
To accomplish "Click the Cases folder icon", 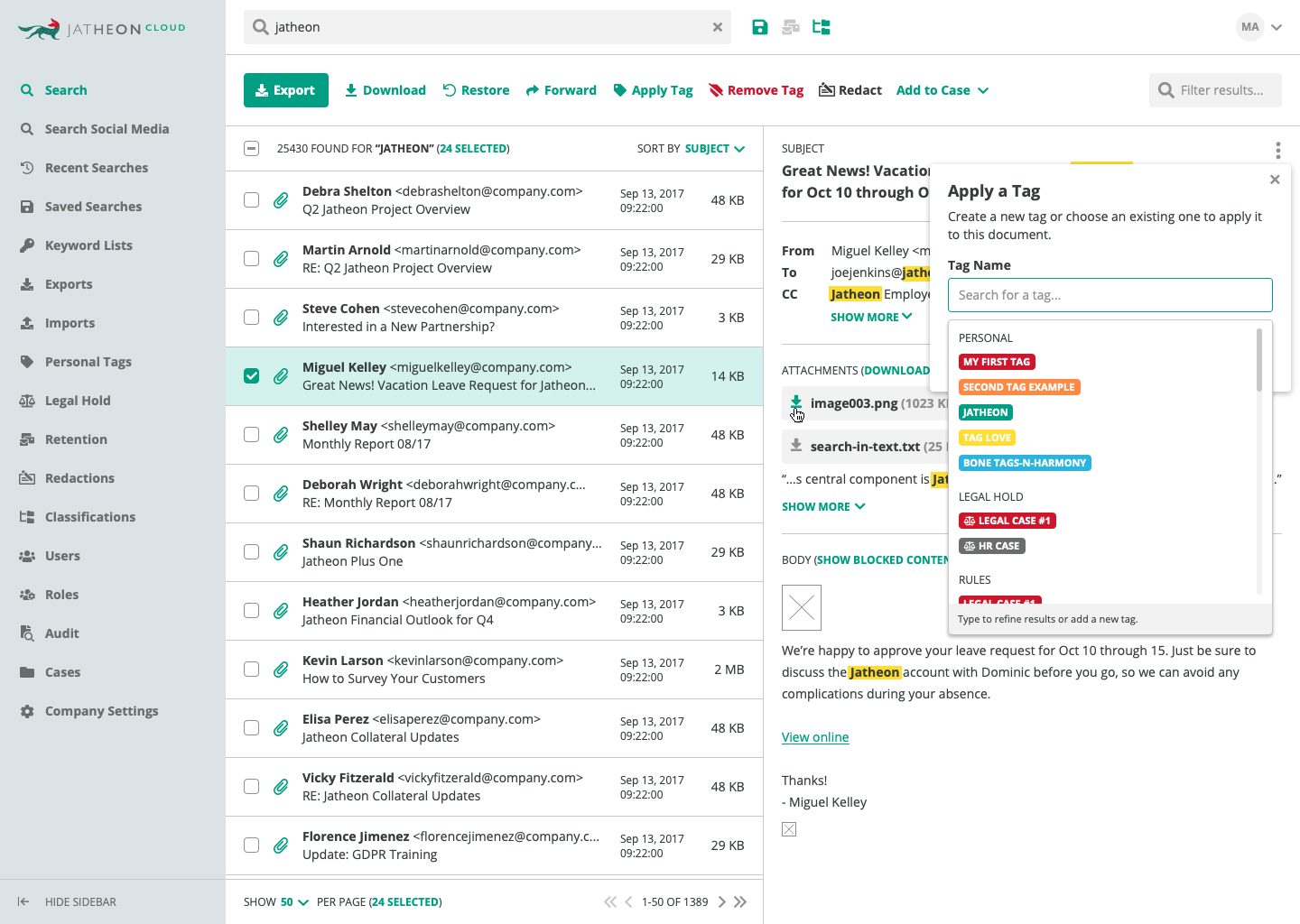I will coord(27,672).
